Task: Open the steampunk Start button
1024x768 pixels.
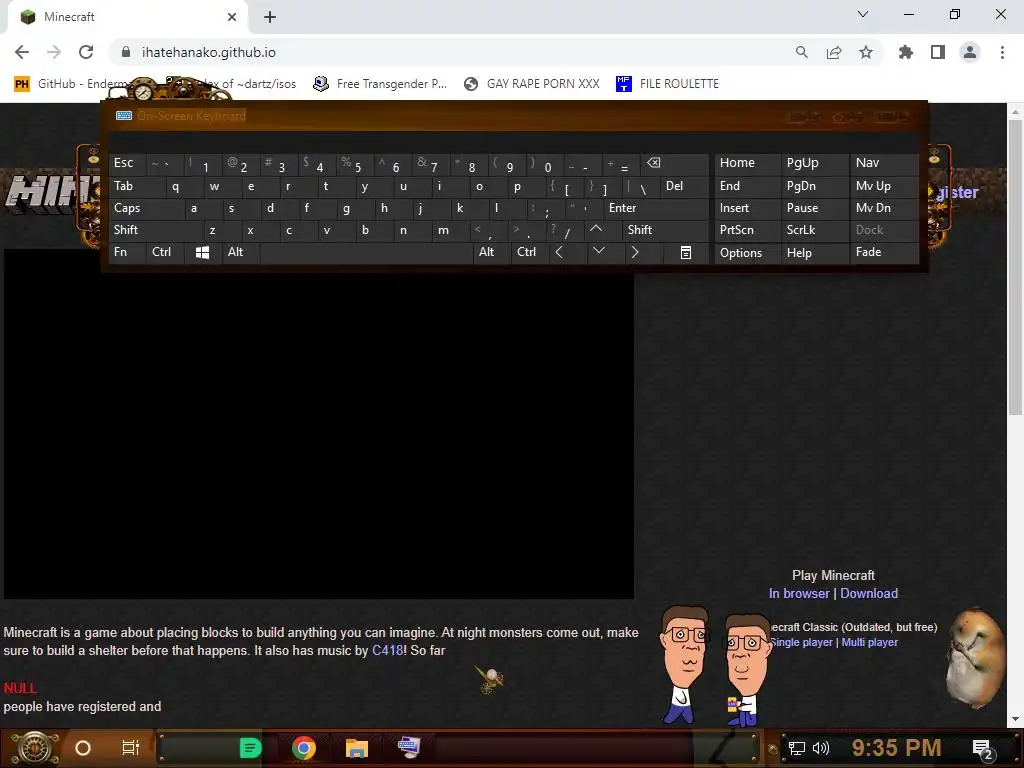Action: [35, 748]
